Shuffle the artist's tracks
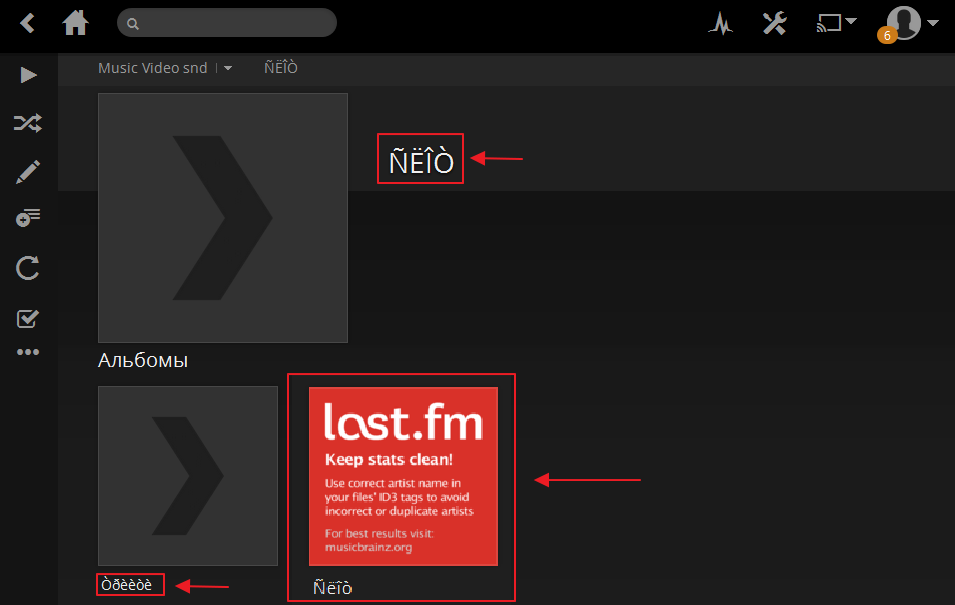Viewport: 955px width, 605px height. [x=28, y=123]
